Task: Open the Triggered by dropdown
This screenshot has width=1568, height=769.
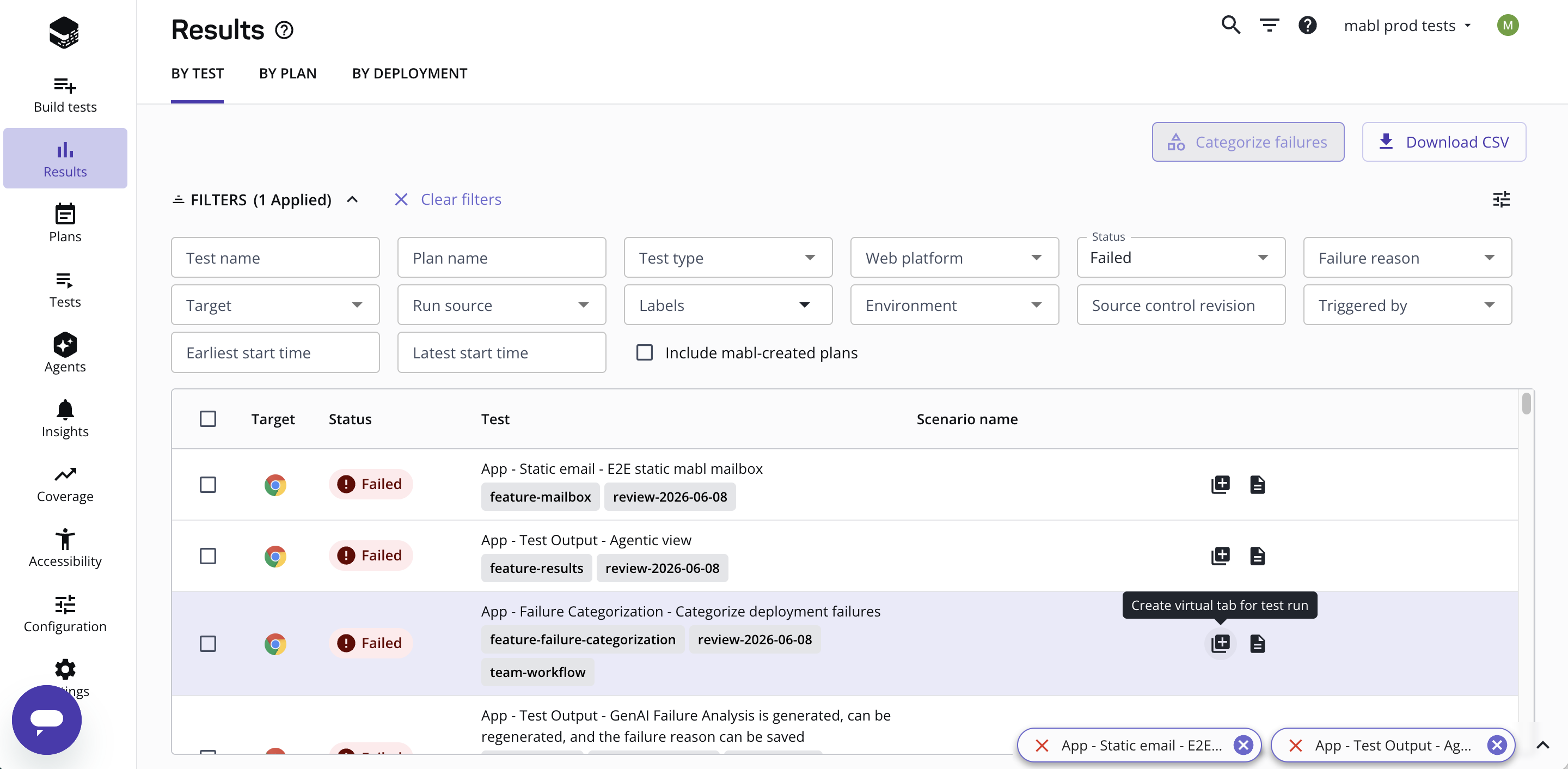Action: pyautogui.click(x=1407, y=305)
